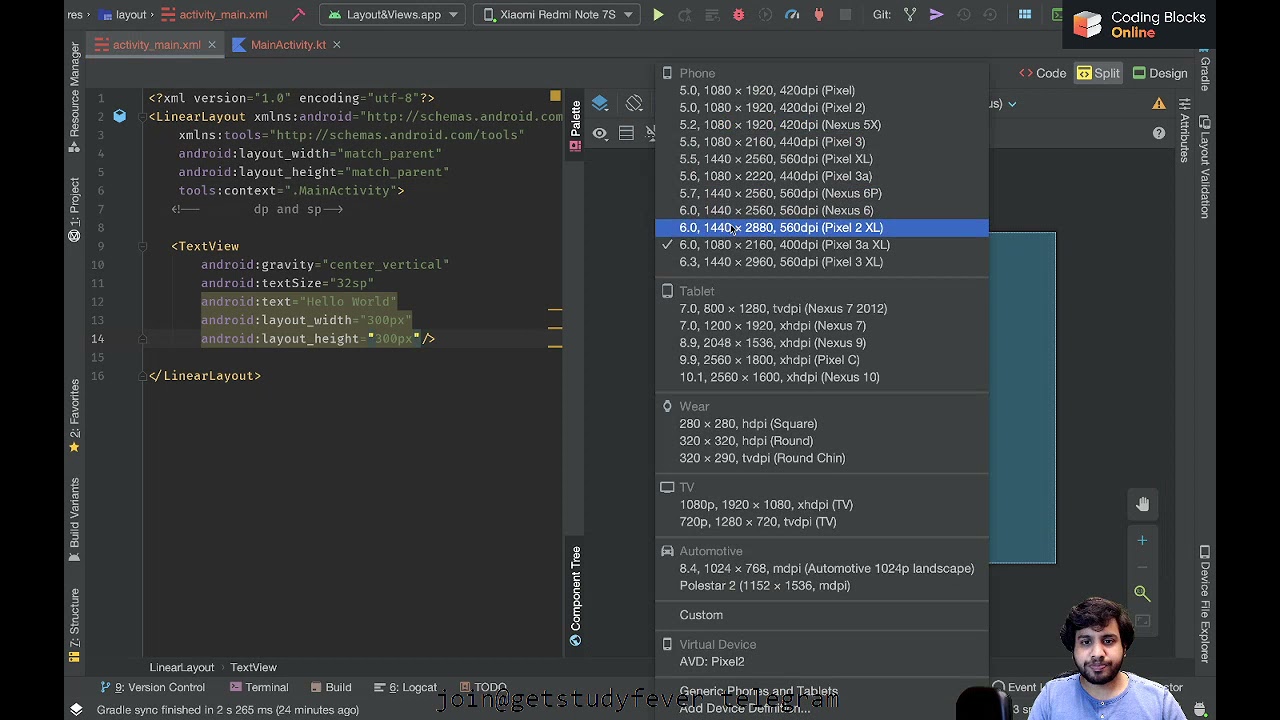Screen dimensions: 1280x720
Task: Collapse the LinearLayout tag fold marker
Action: [x=143, y=117]
